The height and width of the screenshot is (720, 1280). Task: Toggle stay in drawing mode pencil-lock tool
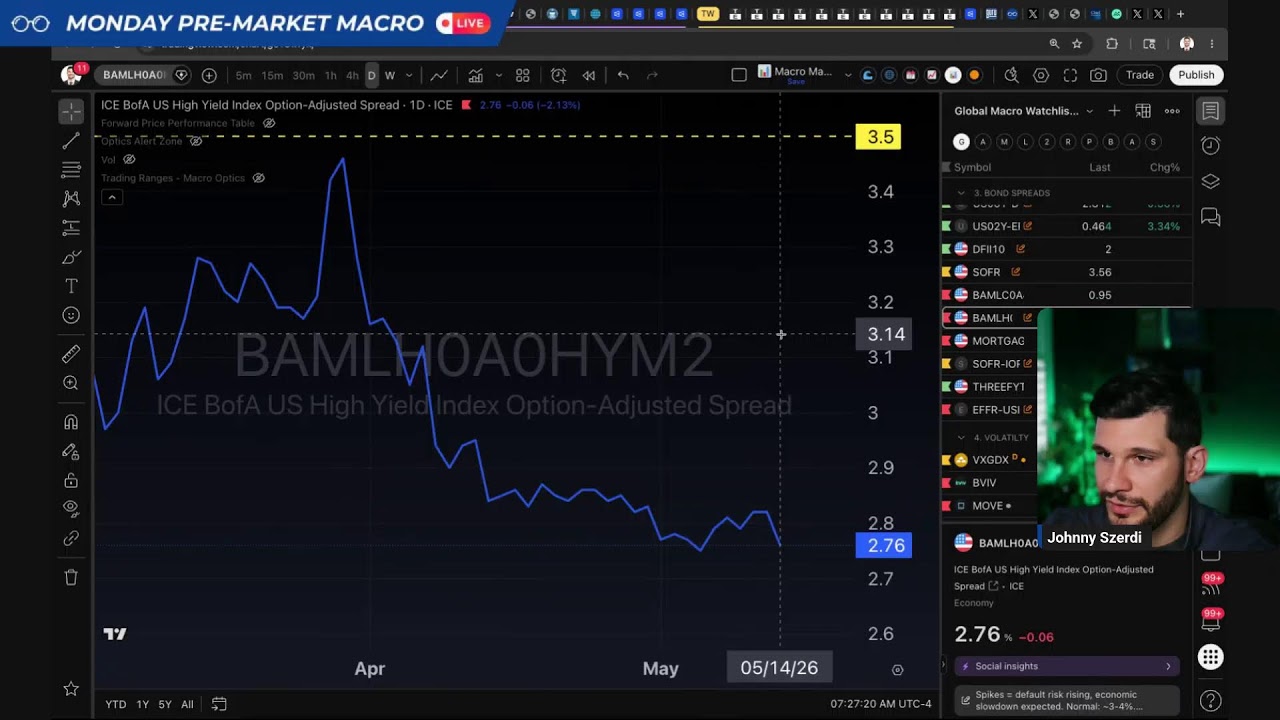coord(71,451)
